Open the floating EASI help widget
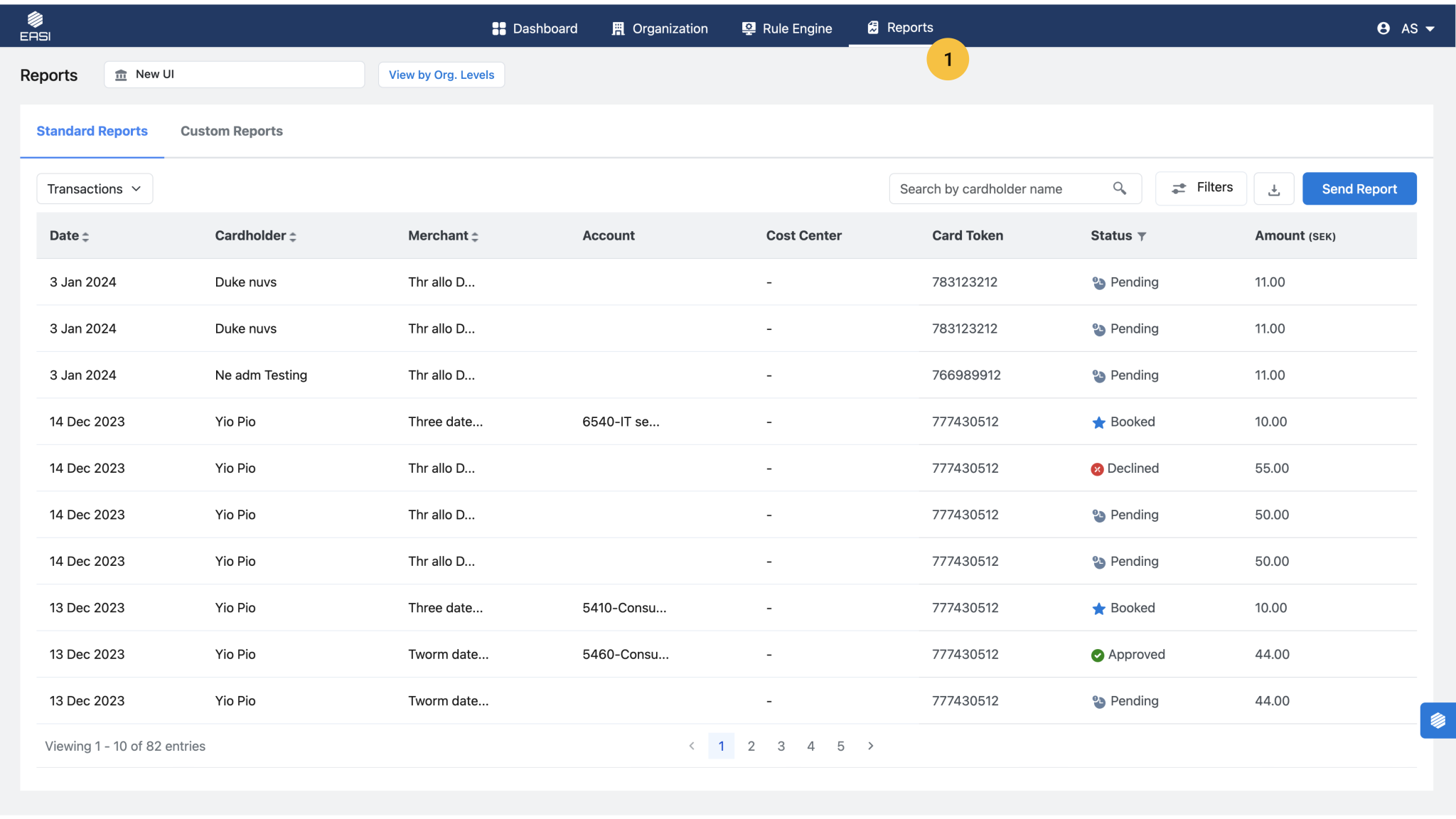Screen dimensions: 1456x819 (x=1438, y=720)
